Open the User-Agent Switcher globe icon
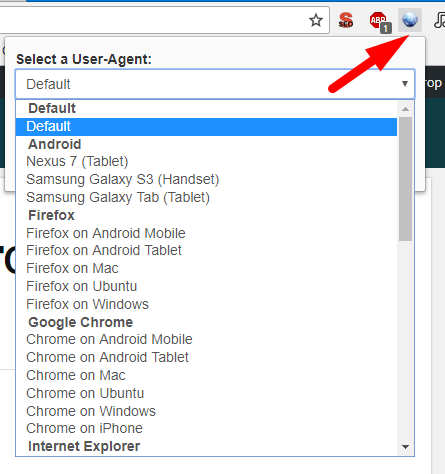Image resolution: width=445 pixels, height=474 pixels. [x=410, y=20]
